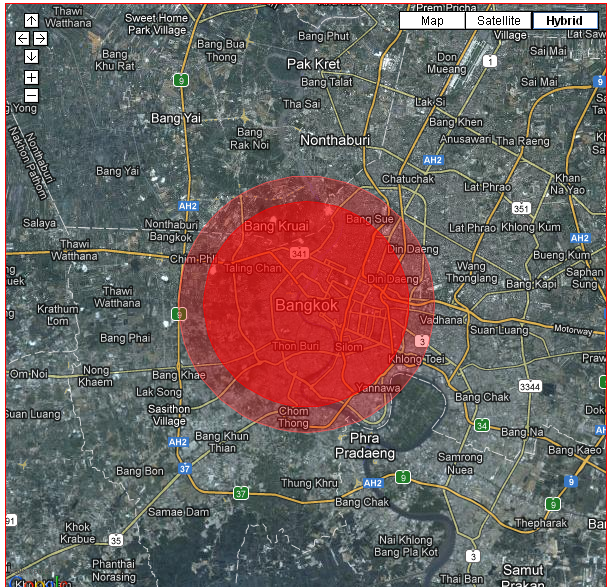Switch to the Map view
Screen dimensions: 615x587
pyautogui.click(x=432, y=20)
